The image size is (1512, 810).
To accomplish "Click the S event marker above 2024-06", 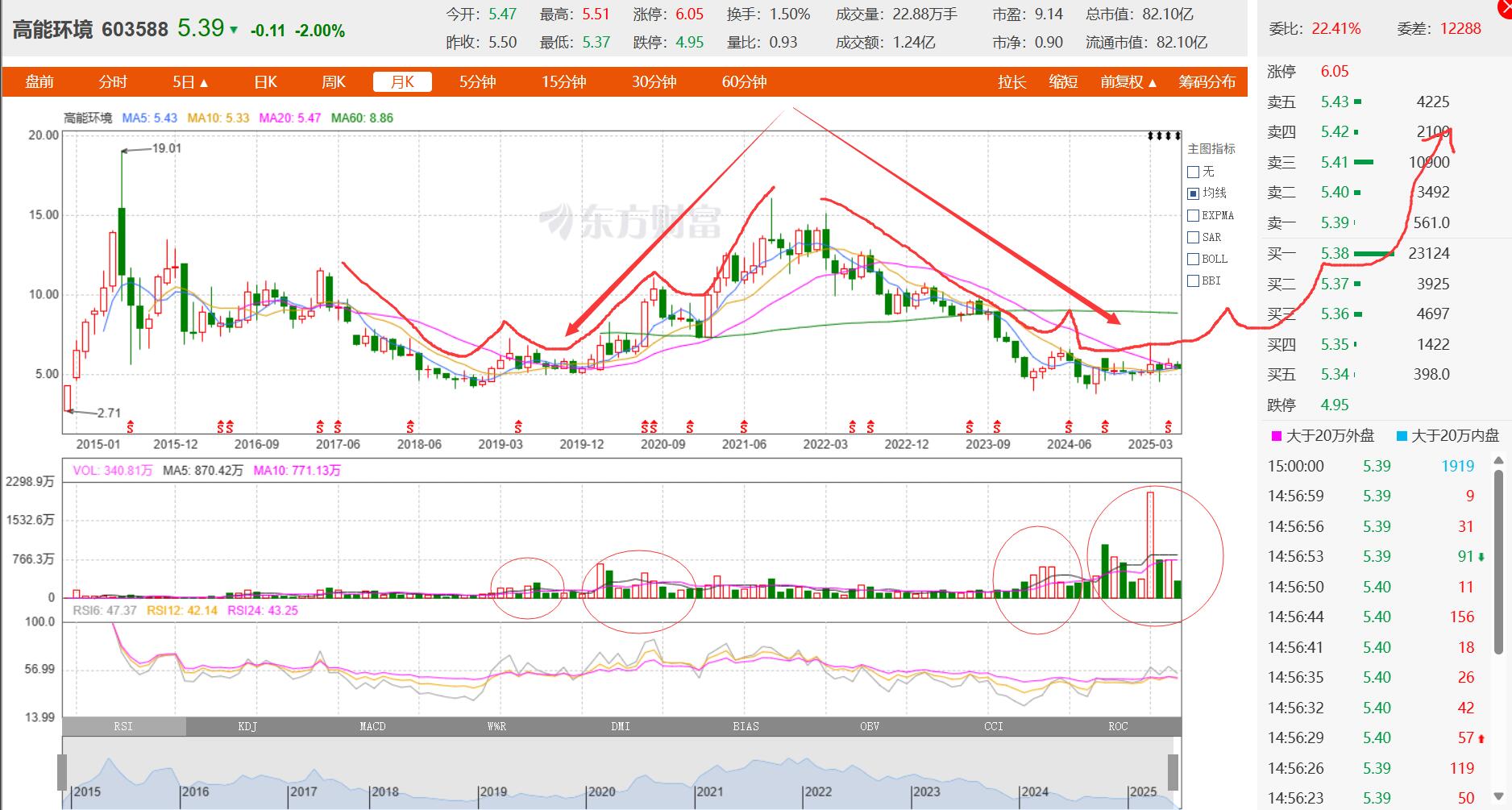I will [x=1069, y=426].
